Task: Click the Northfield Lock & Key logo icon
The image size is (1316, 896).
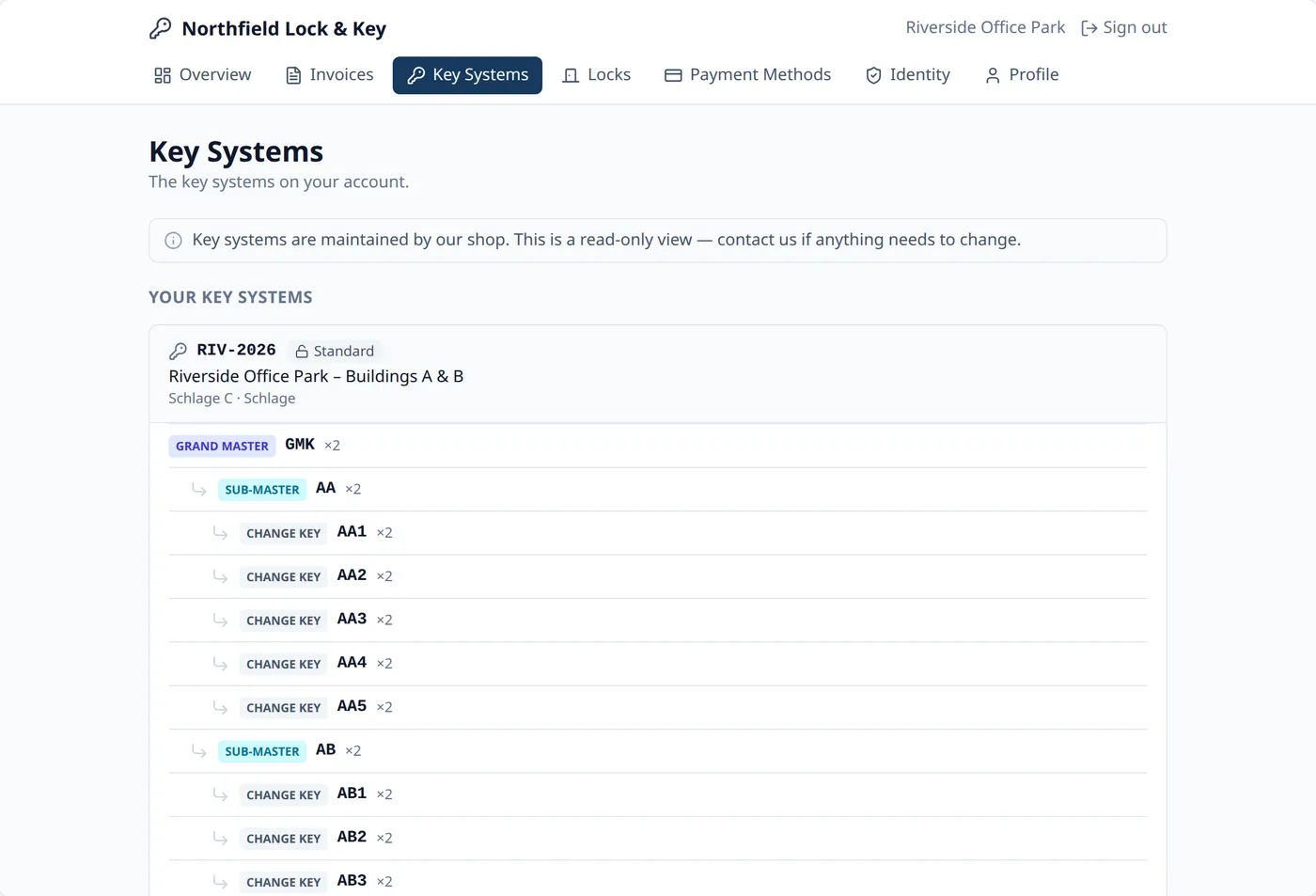Action: coord(161,28)
